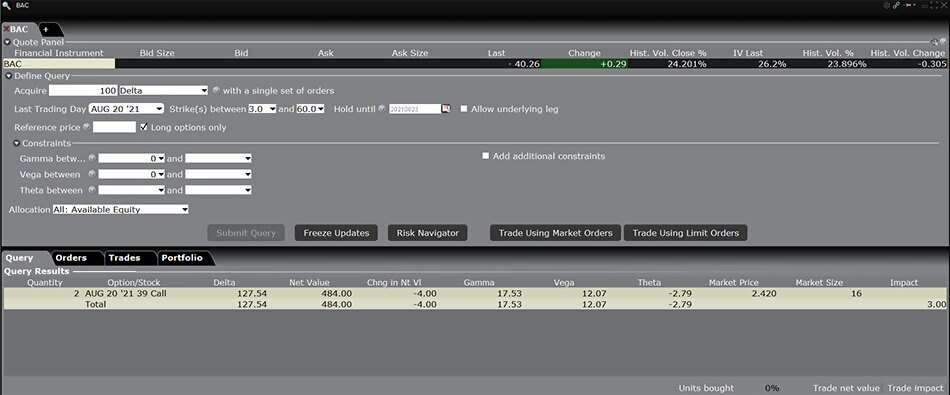Viewport: 950px width, 395px height.
Task: Click info icon beside Theta between
Action: point(91,190)
